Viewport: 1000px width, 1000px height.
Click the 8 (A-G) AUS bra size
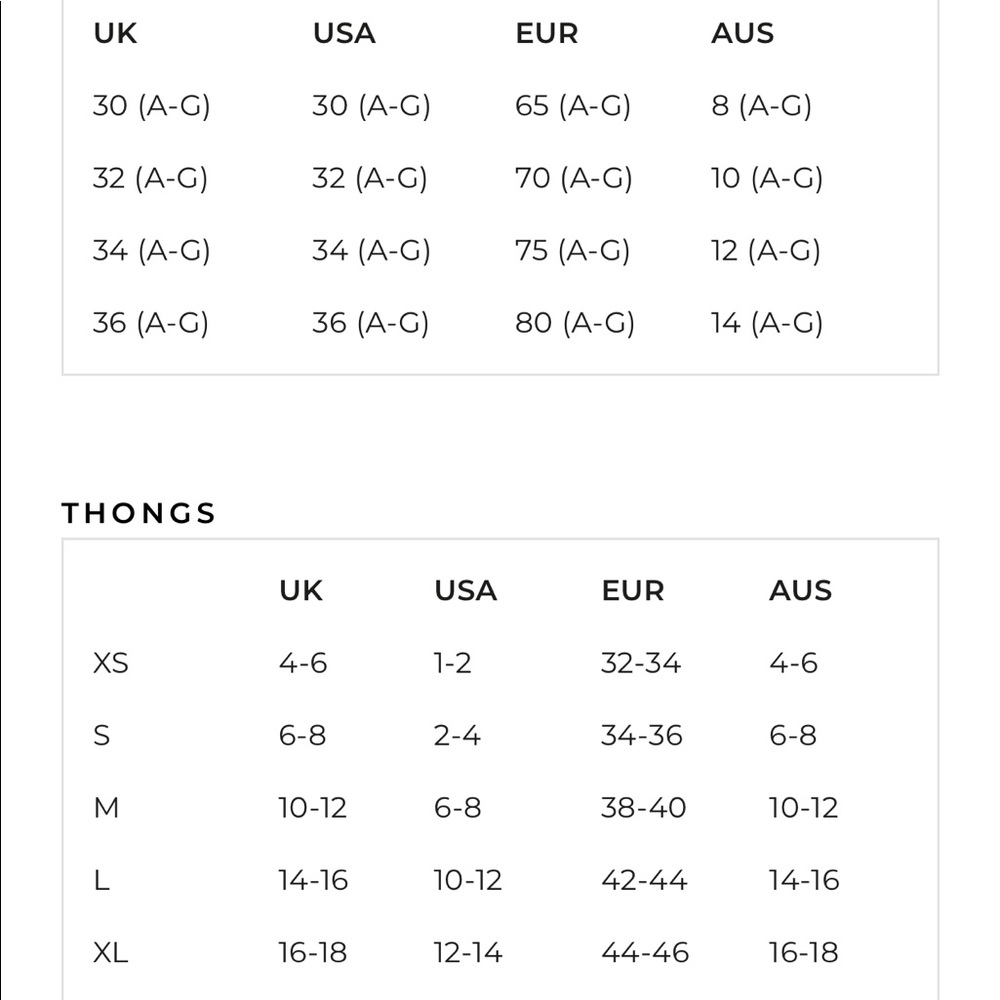pyautogui.click(x=761, y=106)
